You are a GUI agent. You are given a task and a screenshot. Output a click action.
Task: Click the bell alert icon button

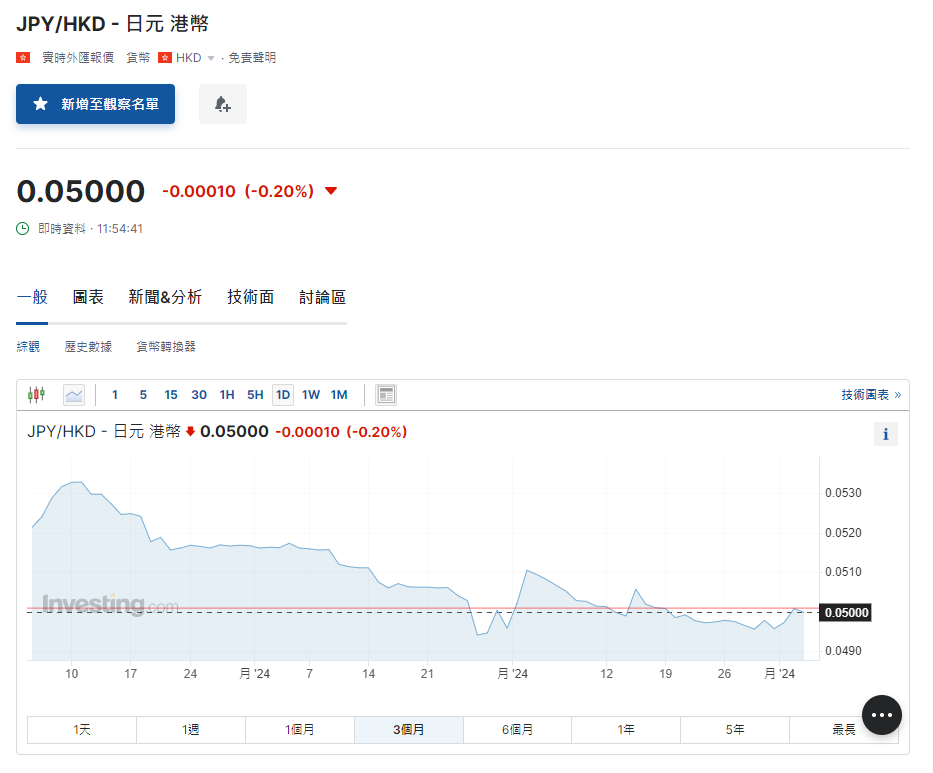pyautogui.click(x=222, y=104)
